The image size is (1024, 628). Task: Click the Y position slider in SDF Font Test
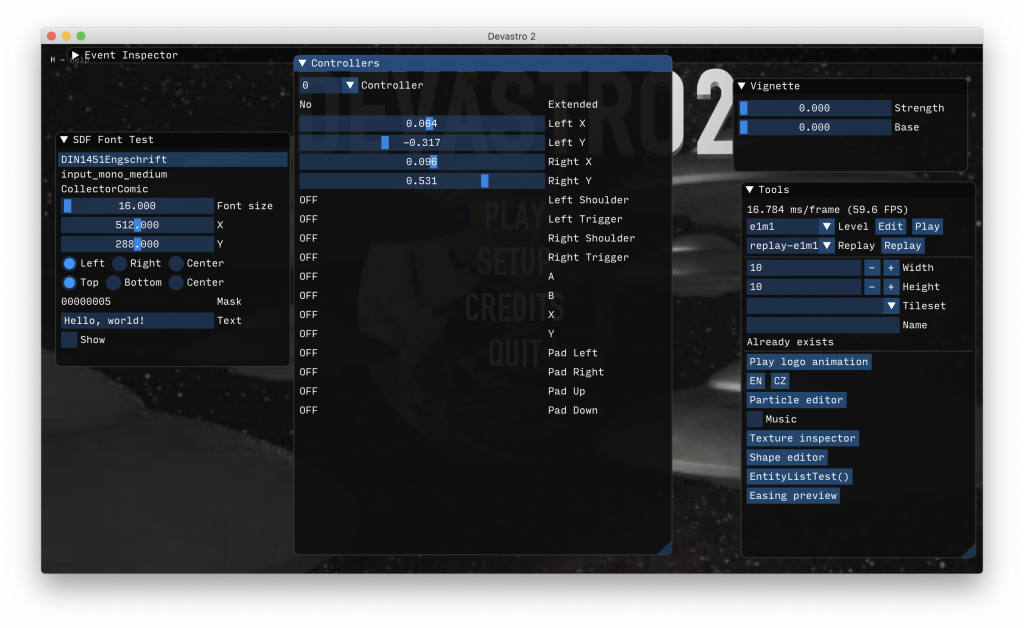click(x=137, y=244)
